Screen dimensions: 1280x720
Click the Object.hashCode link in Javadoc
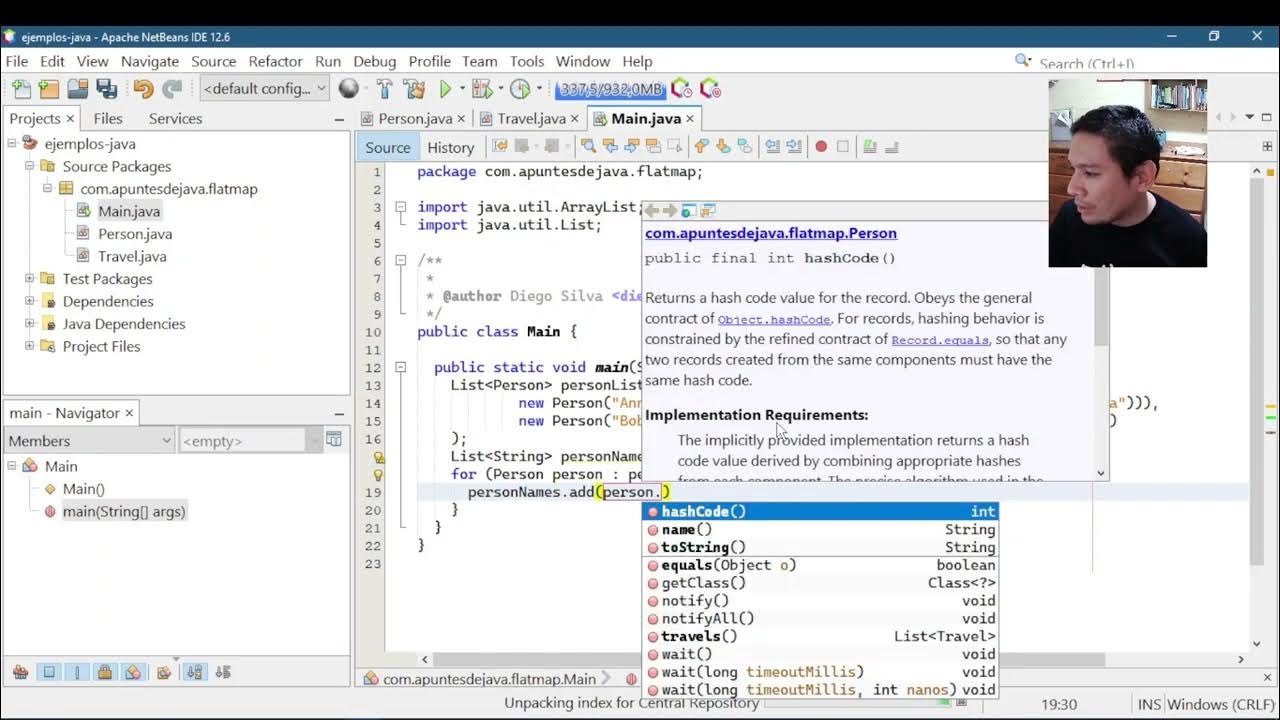(x=773, y=319)
